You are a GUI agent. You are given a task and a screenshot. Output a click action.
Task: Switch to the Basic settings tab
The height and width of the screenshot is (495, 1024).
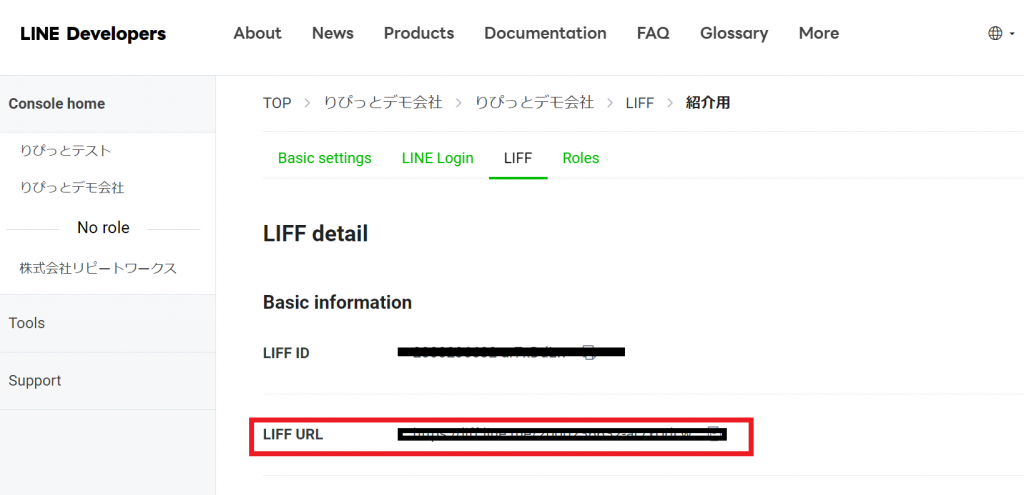pos(325,158)
